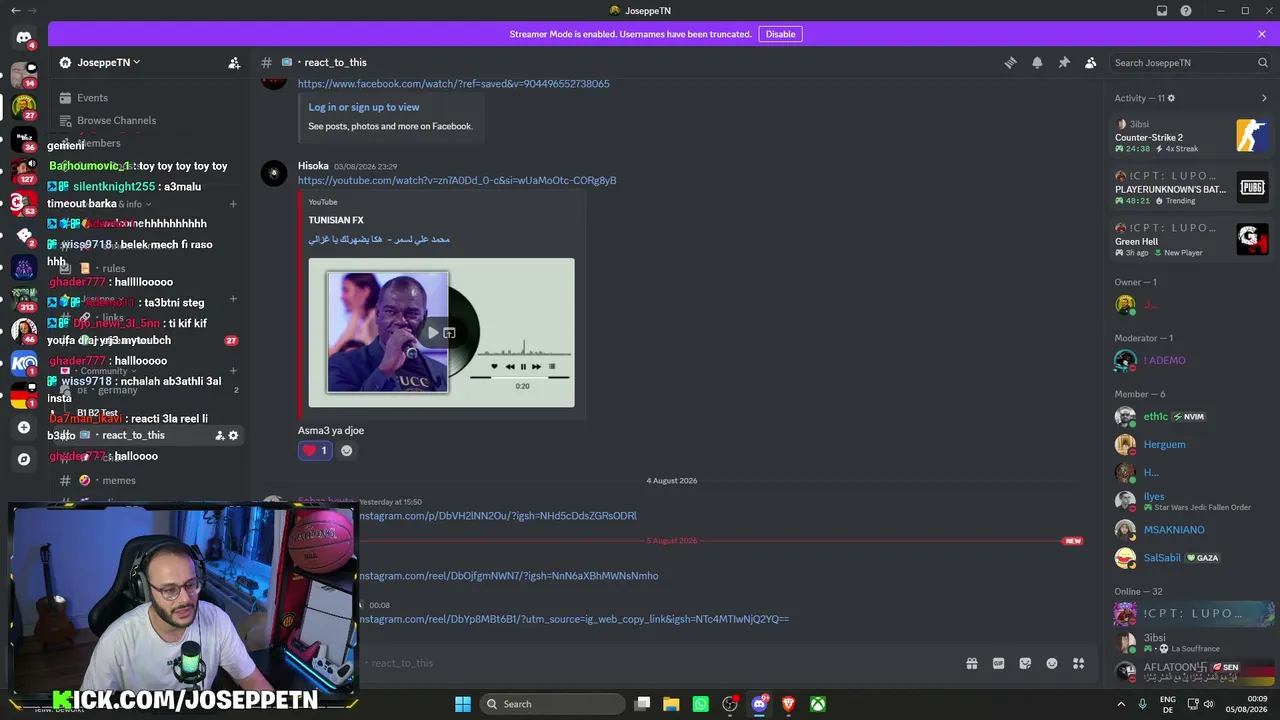Show pinned messages

pos(1064,63)
